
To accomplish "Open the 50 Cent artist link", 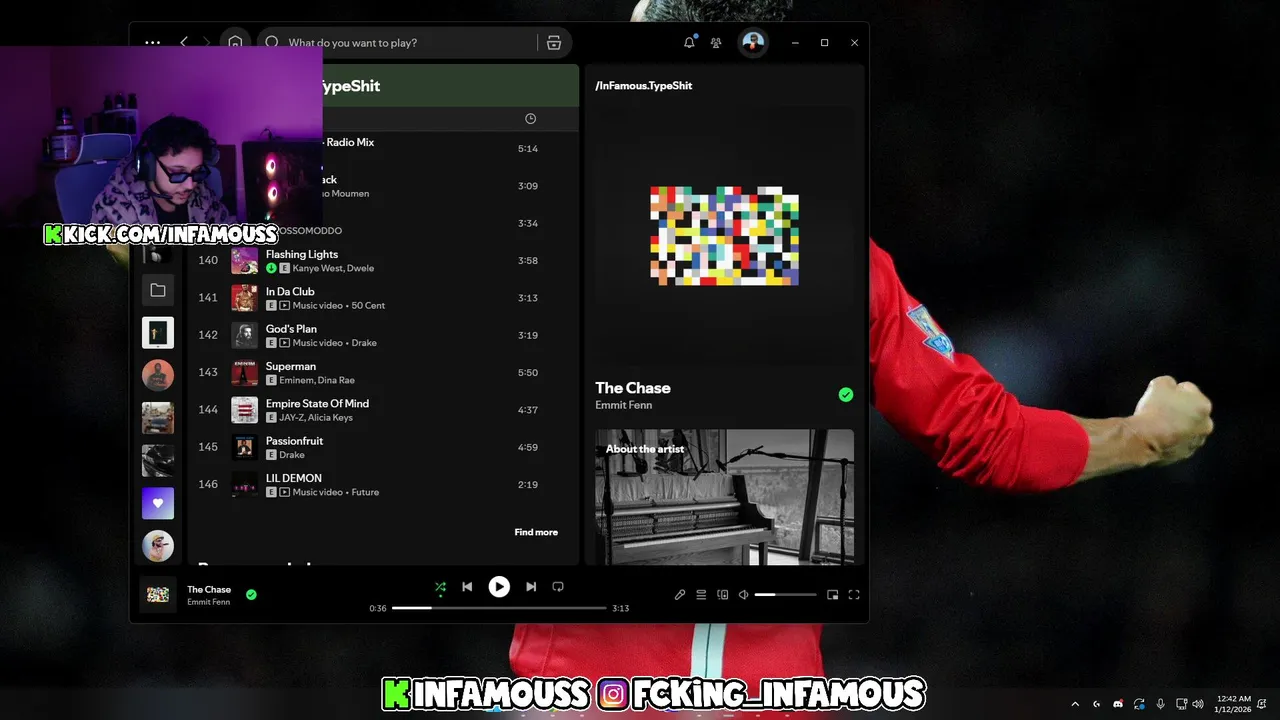I will click(x=368, y=306).
